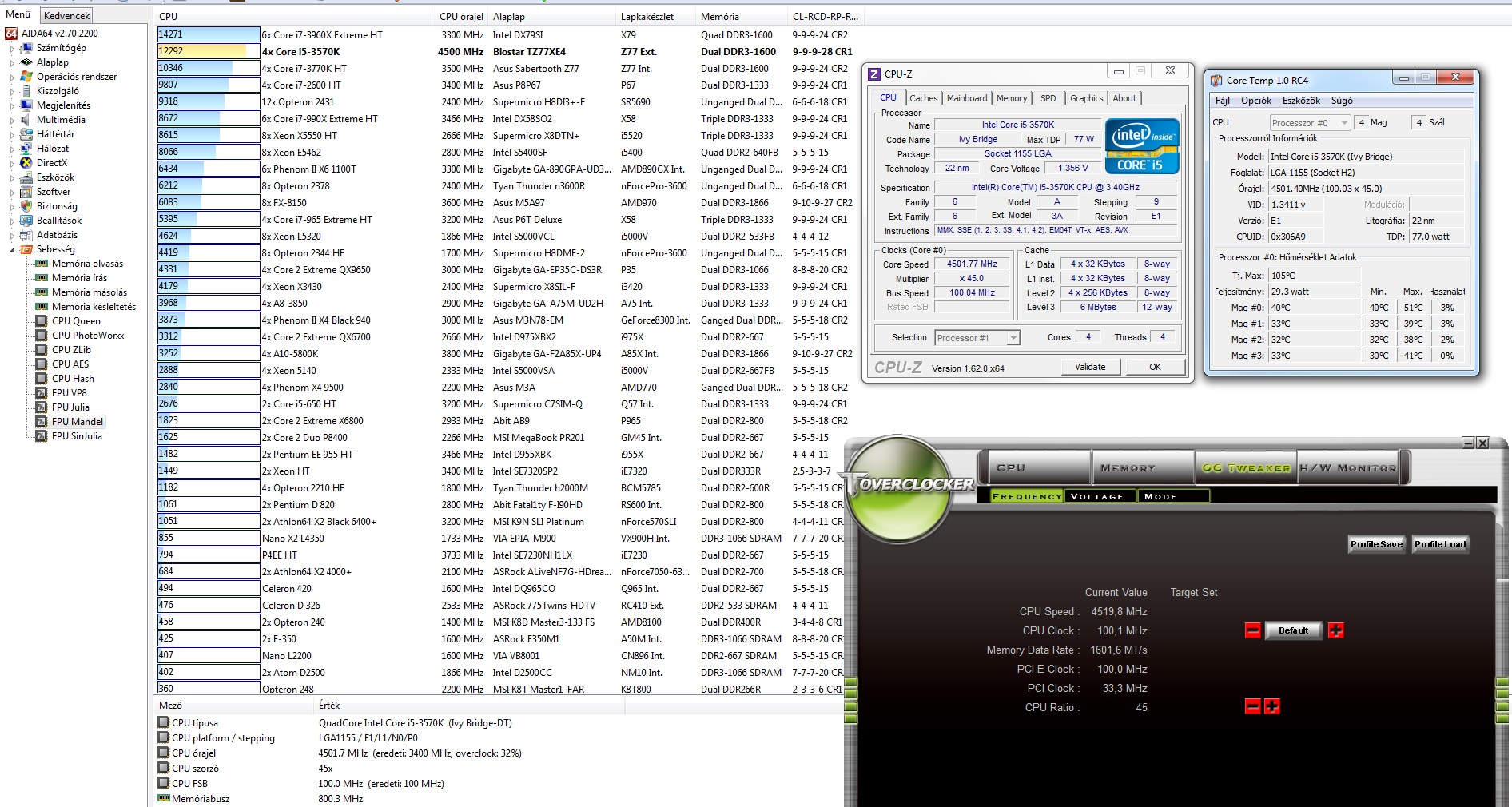The image size is (1512, 807).
Task: Open the CPU Hash benchmark icon
Action: click(x=42, y=379)
